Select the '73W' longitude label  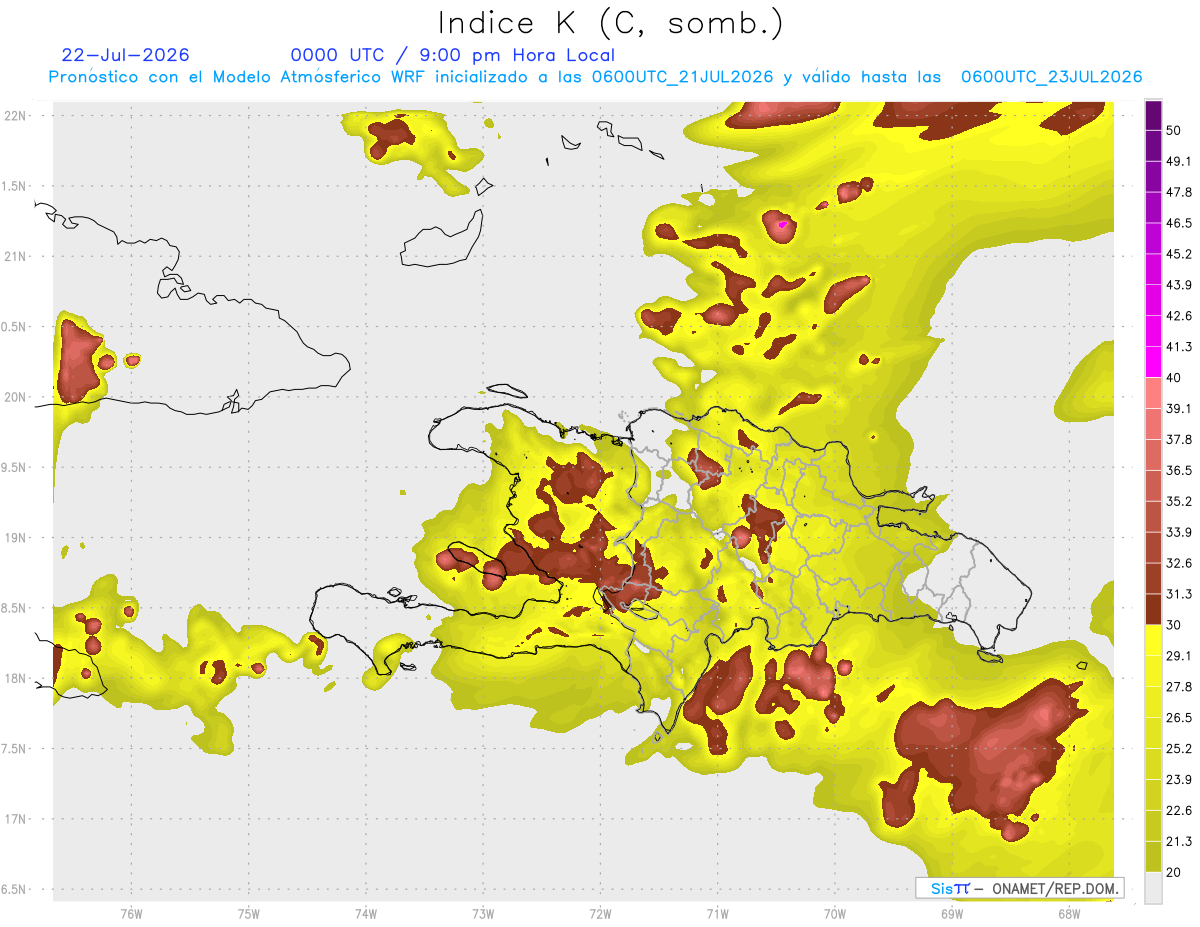coord(483,912)
